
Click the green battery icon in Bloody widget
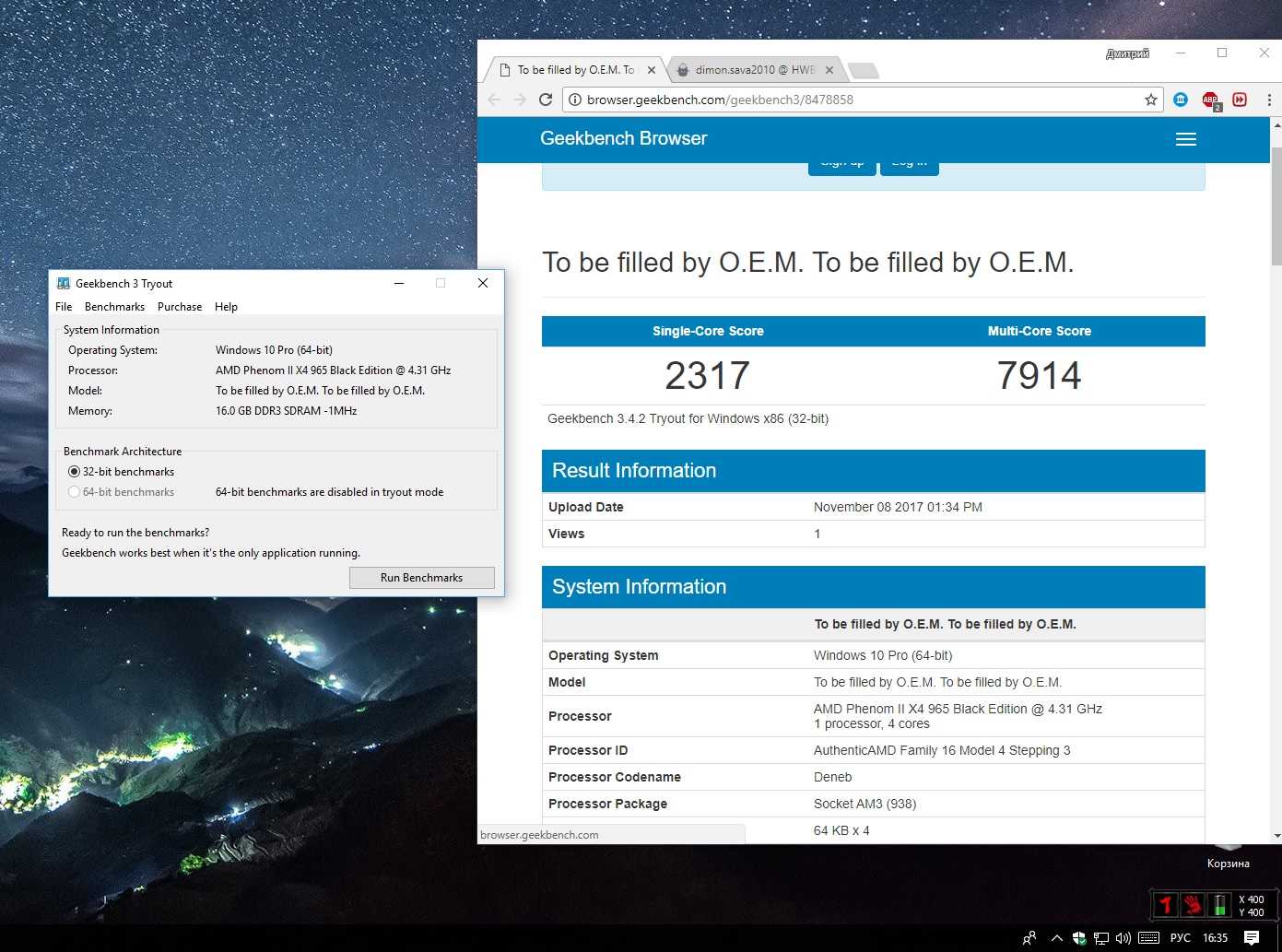pos(1220,905)
